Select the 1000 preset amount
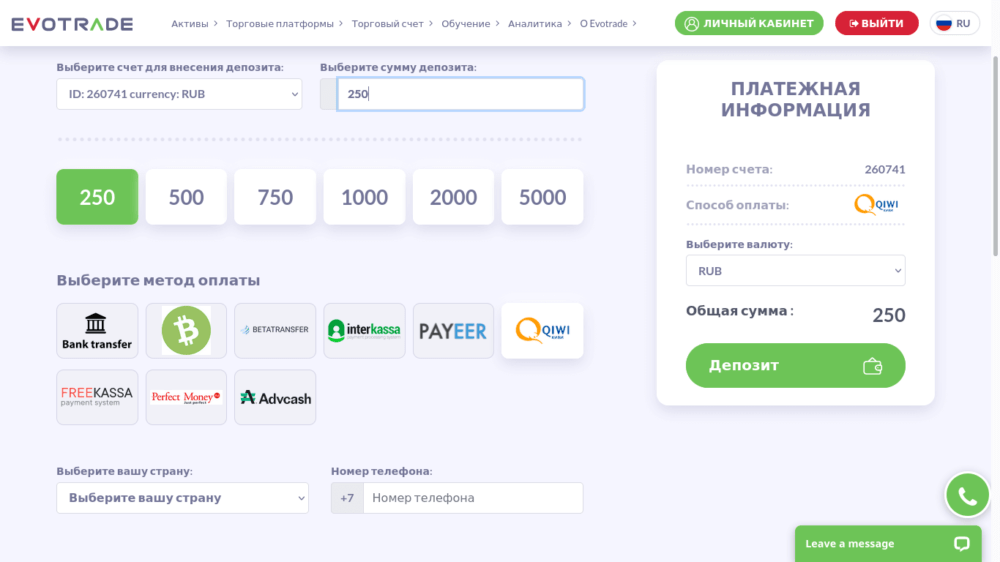Image resolution: width=1000 pixels, height=562 pixels. (364, 197)
